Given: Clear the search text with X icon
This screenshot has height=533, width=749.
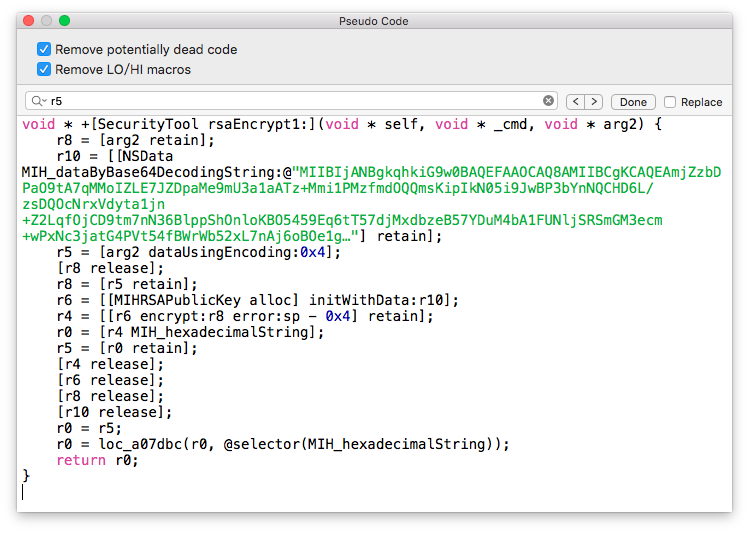Looking at the screenshot, I should [x=548, y=101].
